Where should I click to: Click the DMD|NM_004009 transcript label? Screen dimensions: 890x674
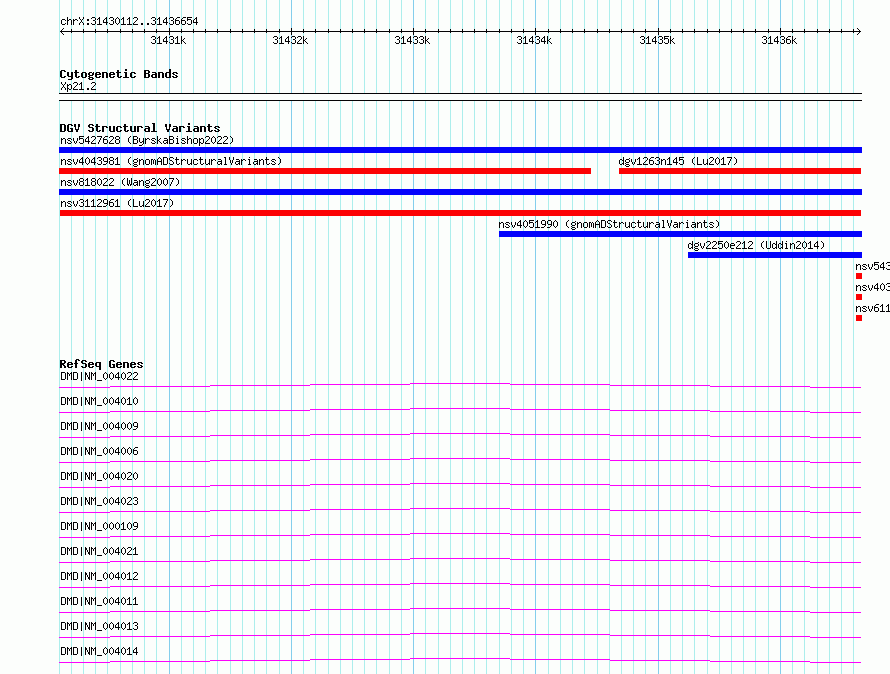(x=99, y=426)
